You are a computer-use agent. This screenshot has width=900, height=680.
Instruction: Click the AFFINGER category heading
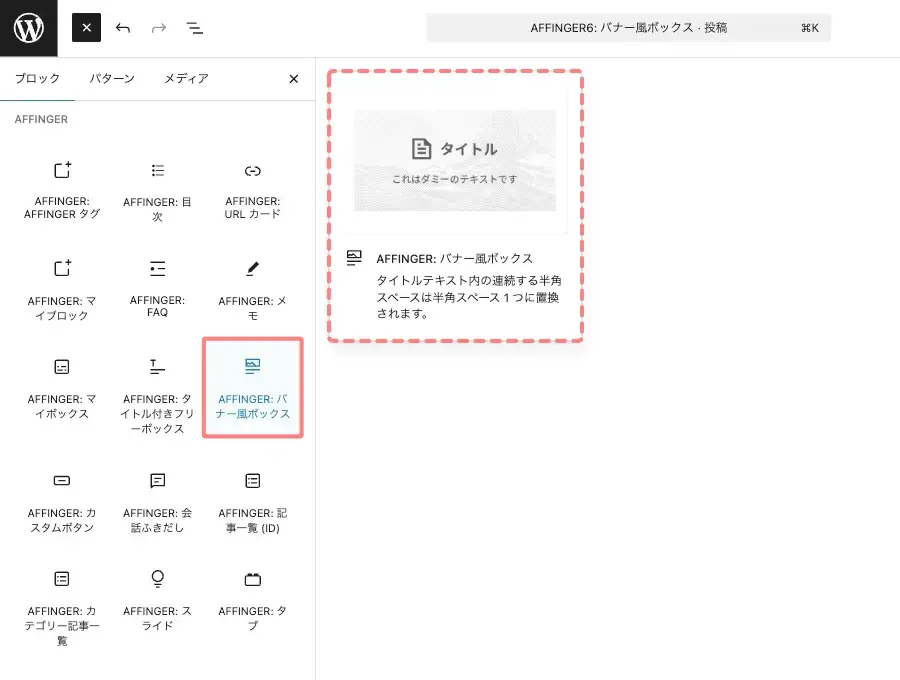(41, 119)
